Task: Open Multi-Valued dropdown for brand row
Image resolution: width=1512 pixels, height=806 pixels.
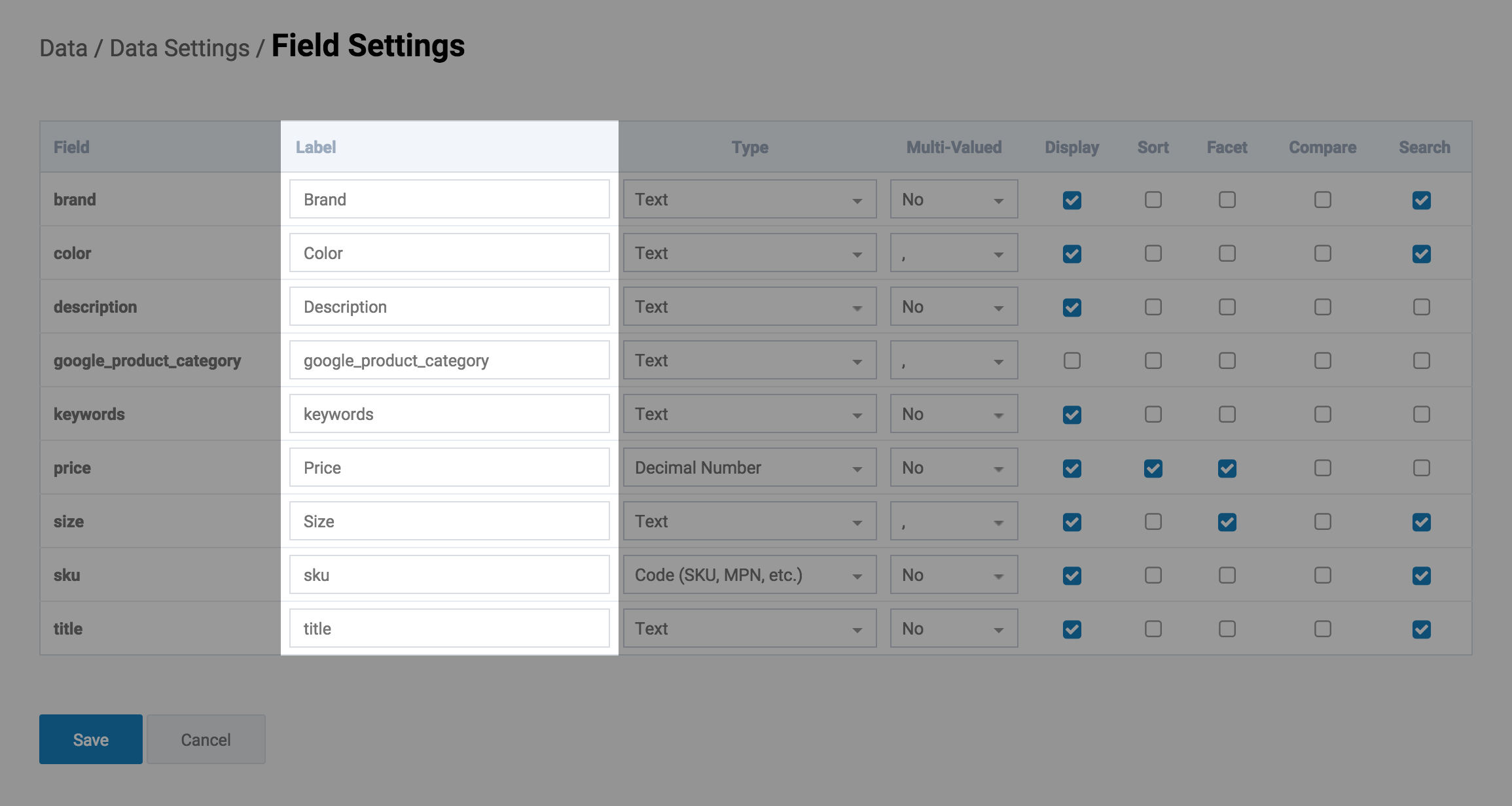Action: coord(953,200)
